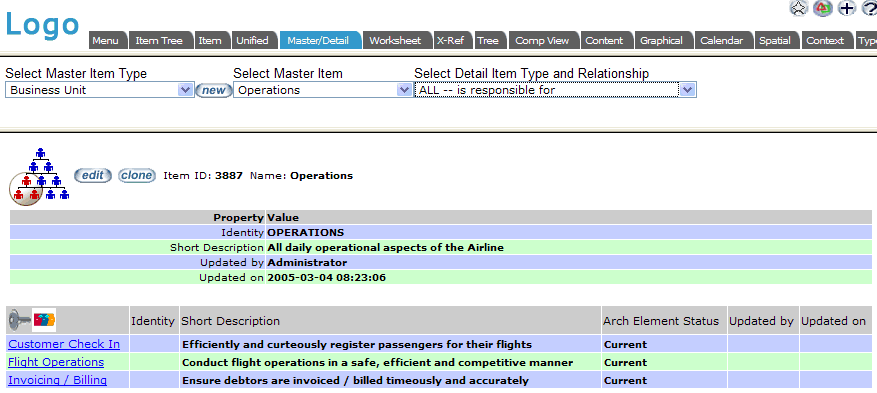The width and height of the screenshot is (877, 393).
Task: Open the 'ALL -- is responsible for' dropdown
Action: 555,90
